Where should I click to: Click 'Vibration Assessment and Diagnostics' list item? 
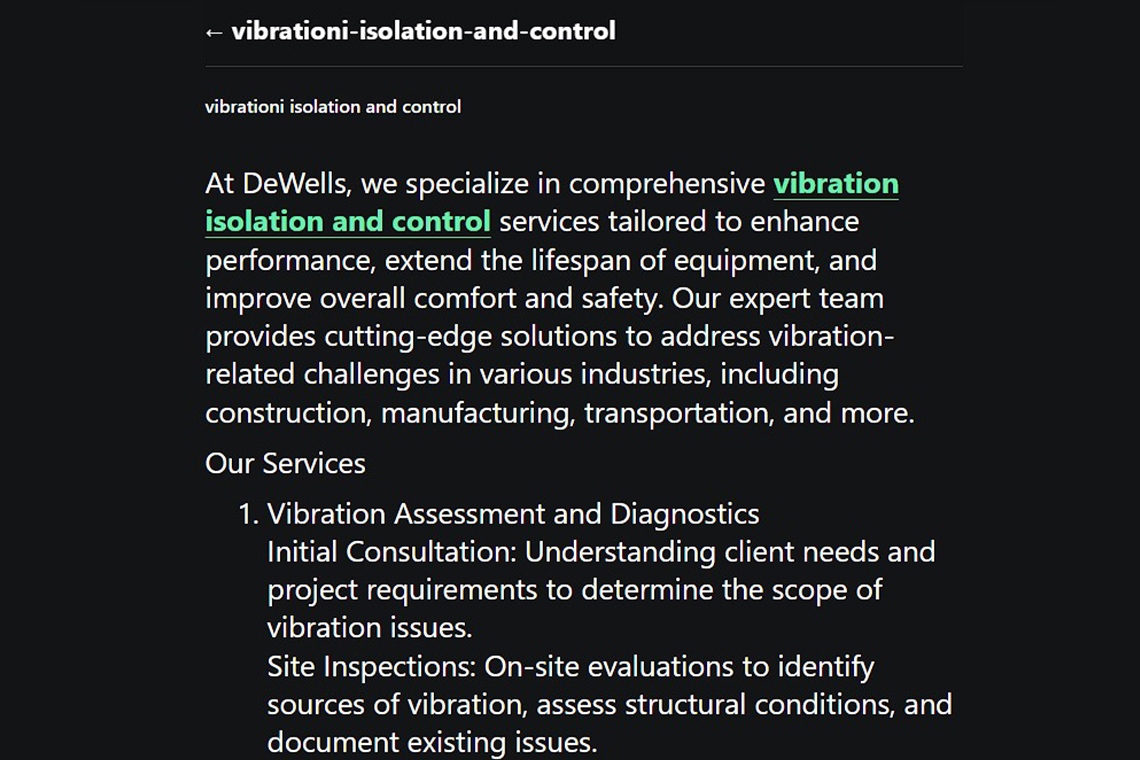pyautogui.click(x=513, y=514)
